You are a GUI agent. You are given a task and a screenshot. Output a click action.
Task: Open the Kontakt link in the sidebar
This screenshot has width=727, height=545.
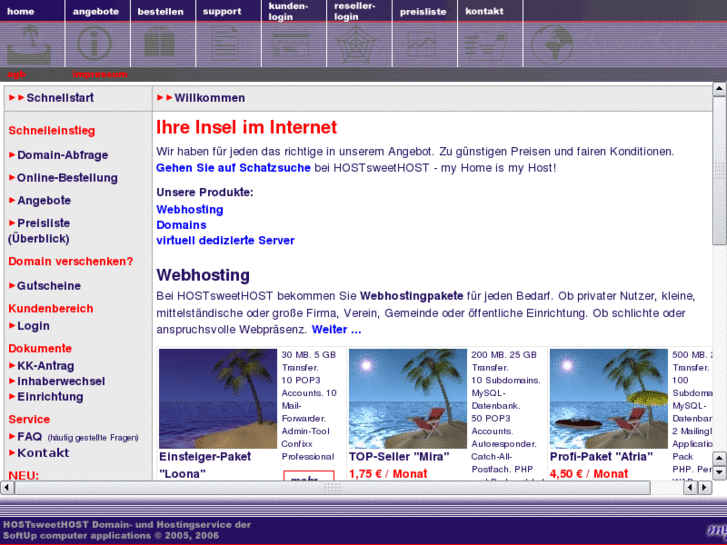[43, 453]
